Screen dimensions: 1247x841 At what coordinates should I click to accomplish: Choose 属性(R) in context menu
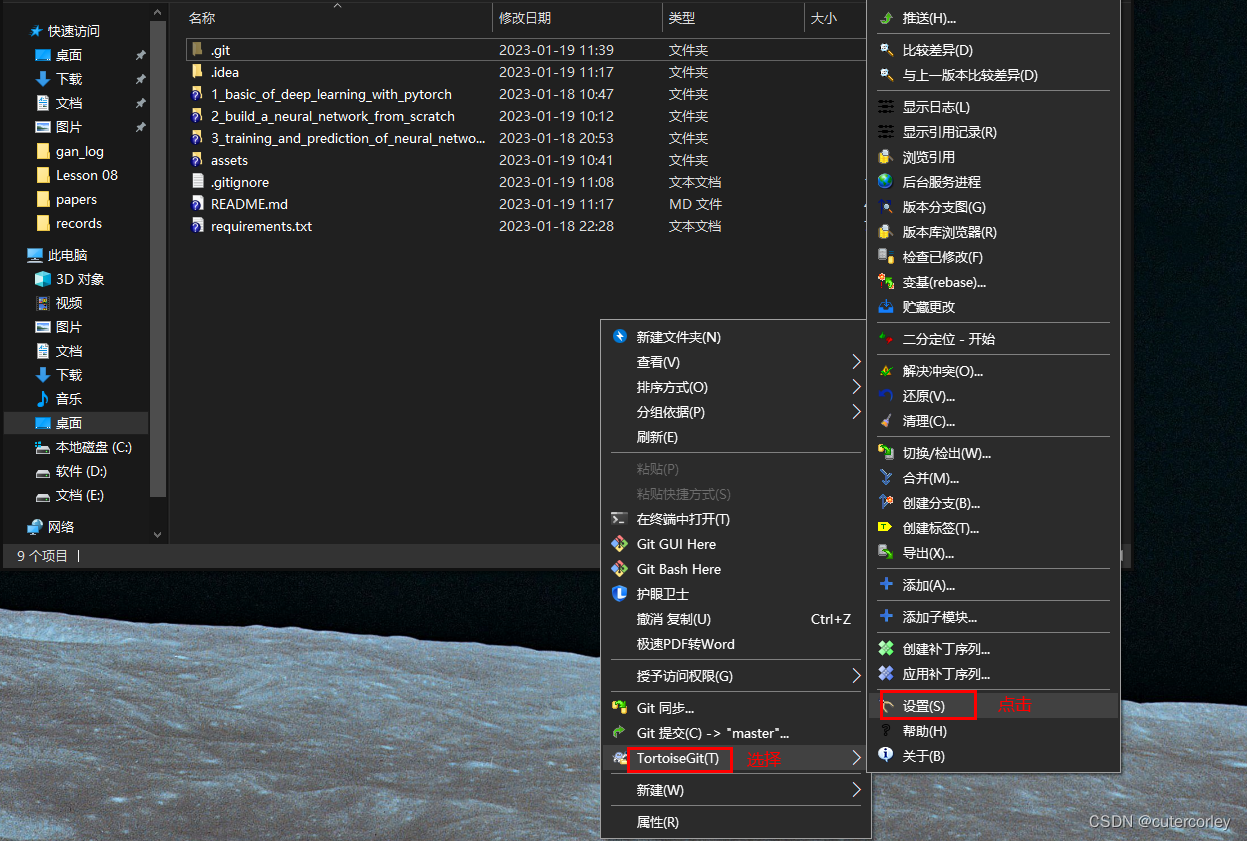click(x=736, y=822)
